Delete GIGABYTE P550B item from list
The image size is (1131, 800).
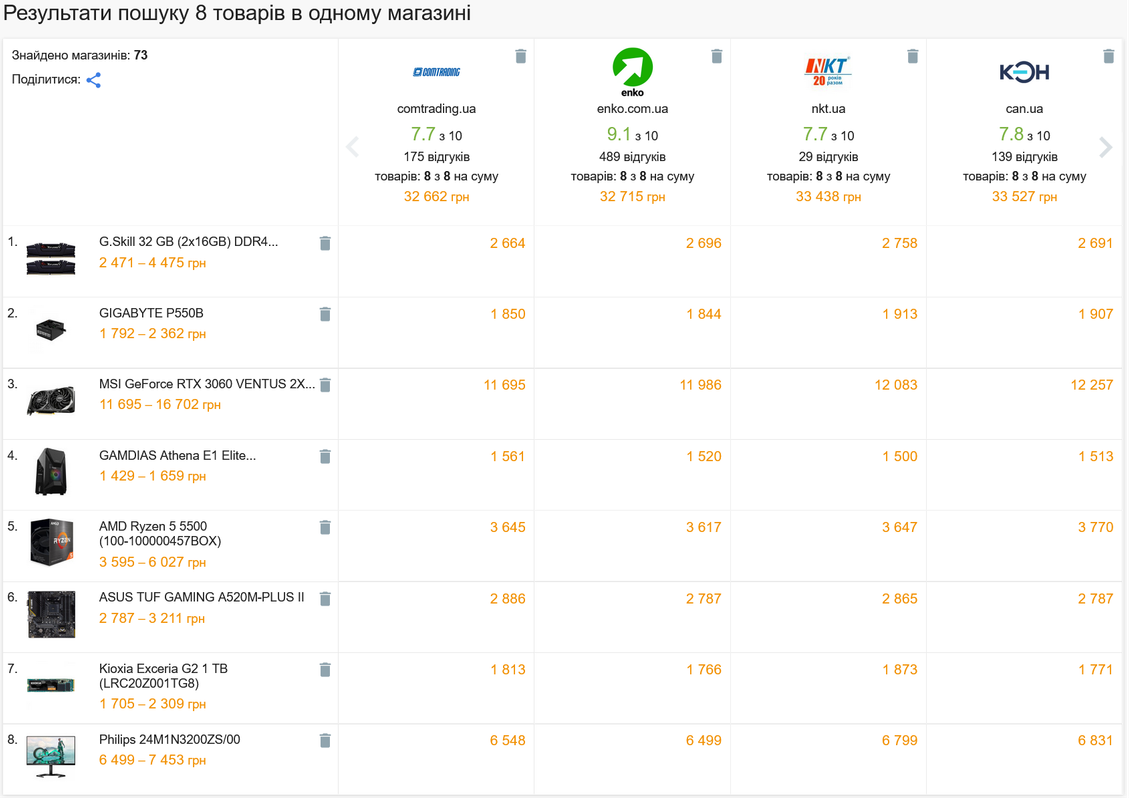click(325, 315)
